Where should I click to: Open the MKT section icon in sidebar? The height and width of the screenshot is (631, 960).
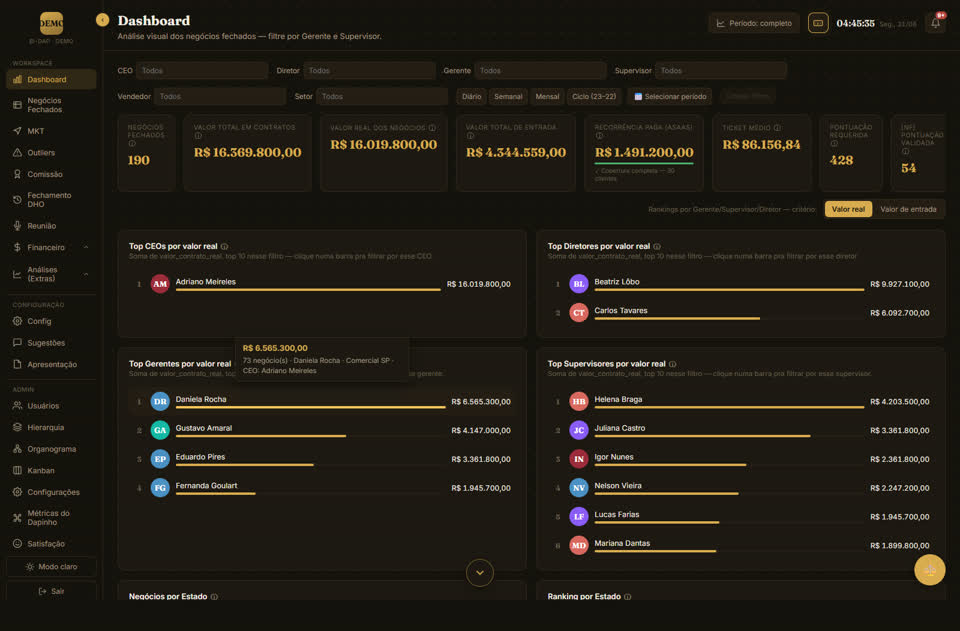point(17,131)
